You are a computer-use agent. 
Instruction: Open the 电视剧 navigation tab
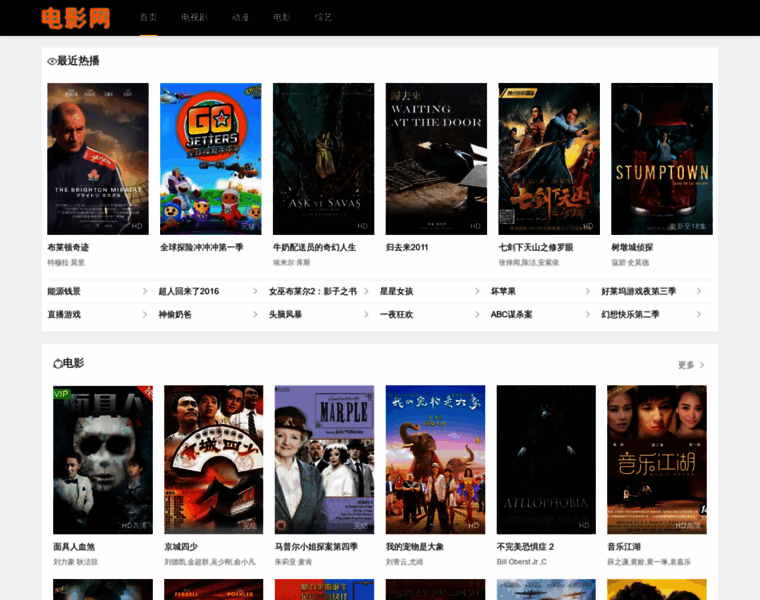pos(194,17)
